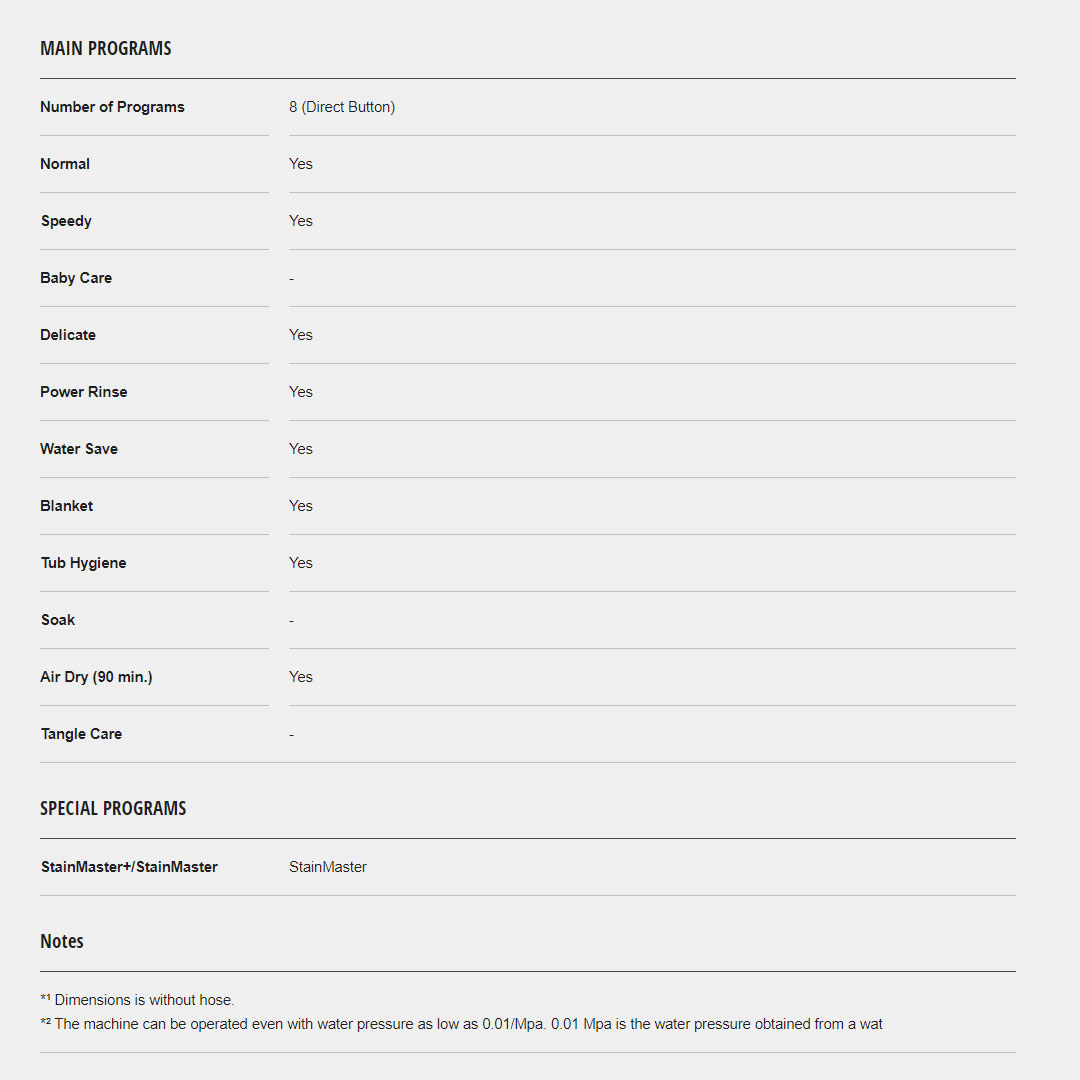Click the 8 (Direct Button) value
Screen dimensions: 1080x1080
point(342,107)
